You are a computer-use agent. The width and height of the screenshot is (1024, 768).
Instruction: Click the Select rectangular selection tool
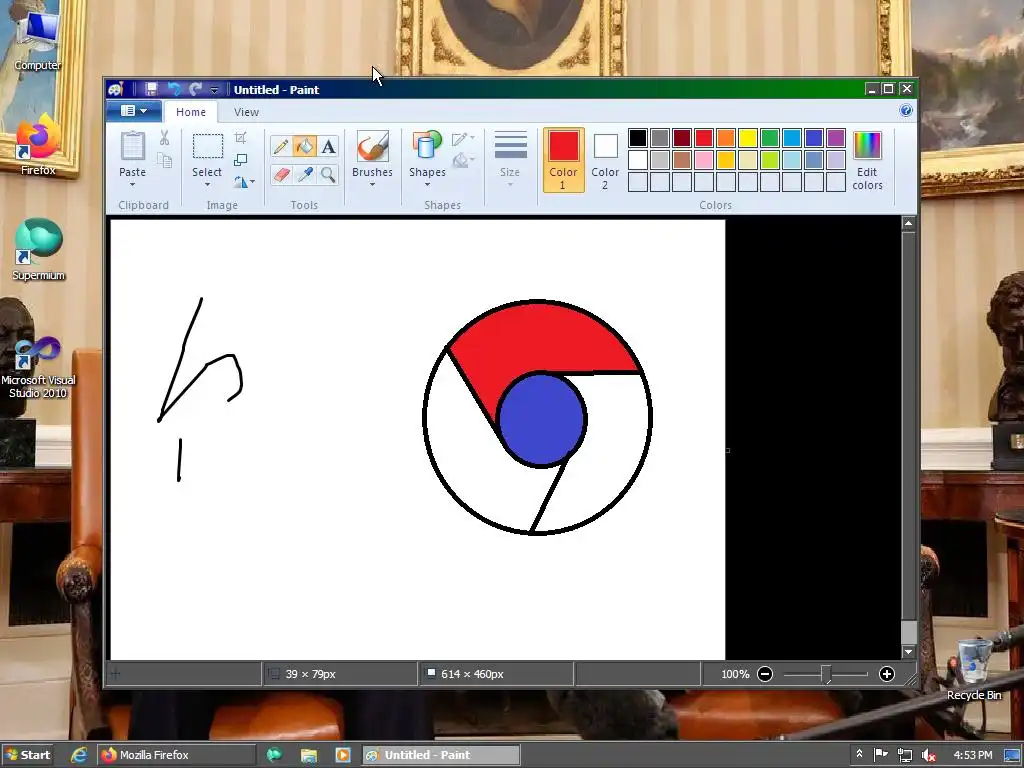(207, 146)
